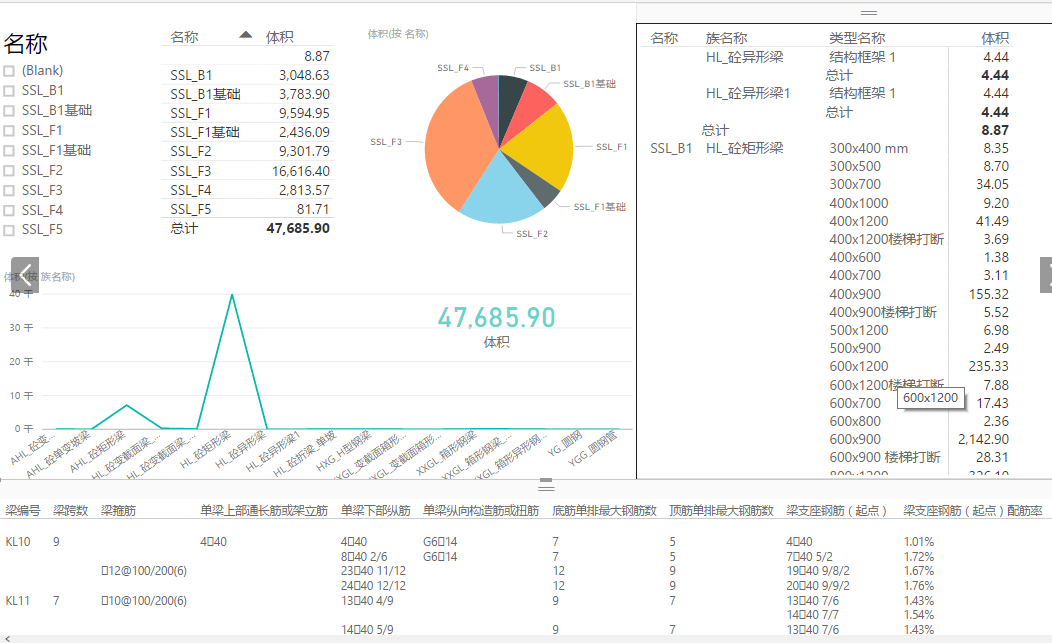
Task: Sort right table by 族名称 header
Action: tap(726, 38)
